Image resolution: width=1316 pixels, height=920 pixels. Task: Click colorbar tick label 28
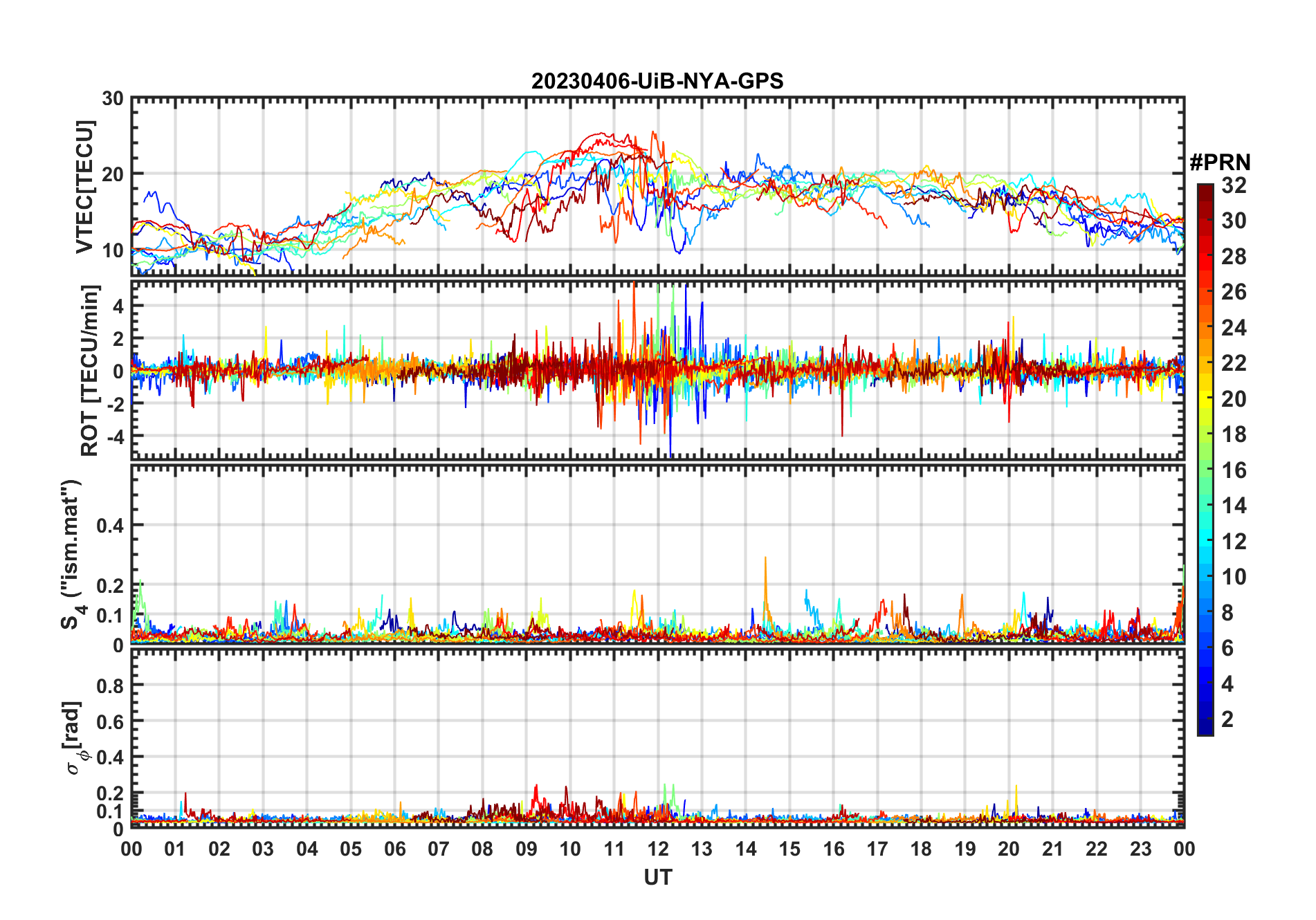click(x=1234, y=257)
